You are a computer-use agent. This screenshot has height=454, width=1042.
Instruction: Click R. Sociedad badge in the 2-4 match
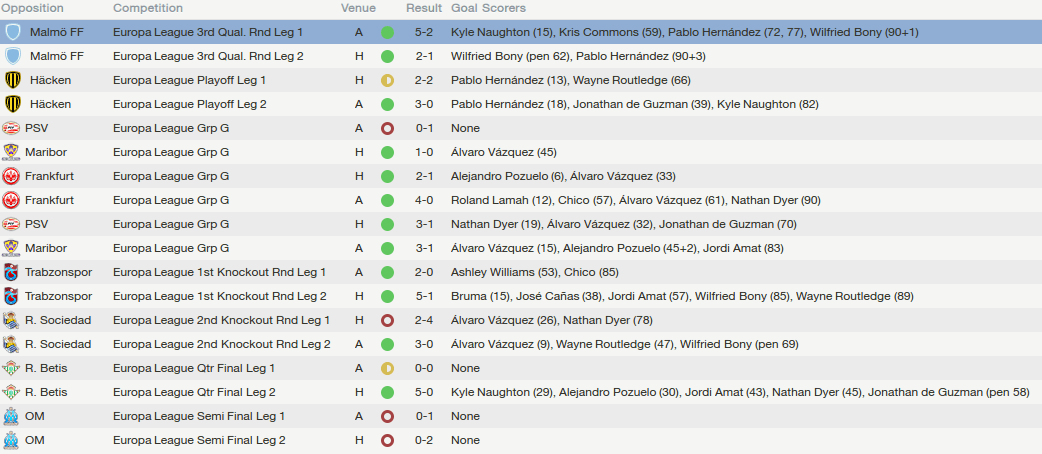(x=11, y=320)
